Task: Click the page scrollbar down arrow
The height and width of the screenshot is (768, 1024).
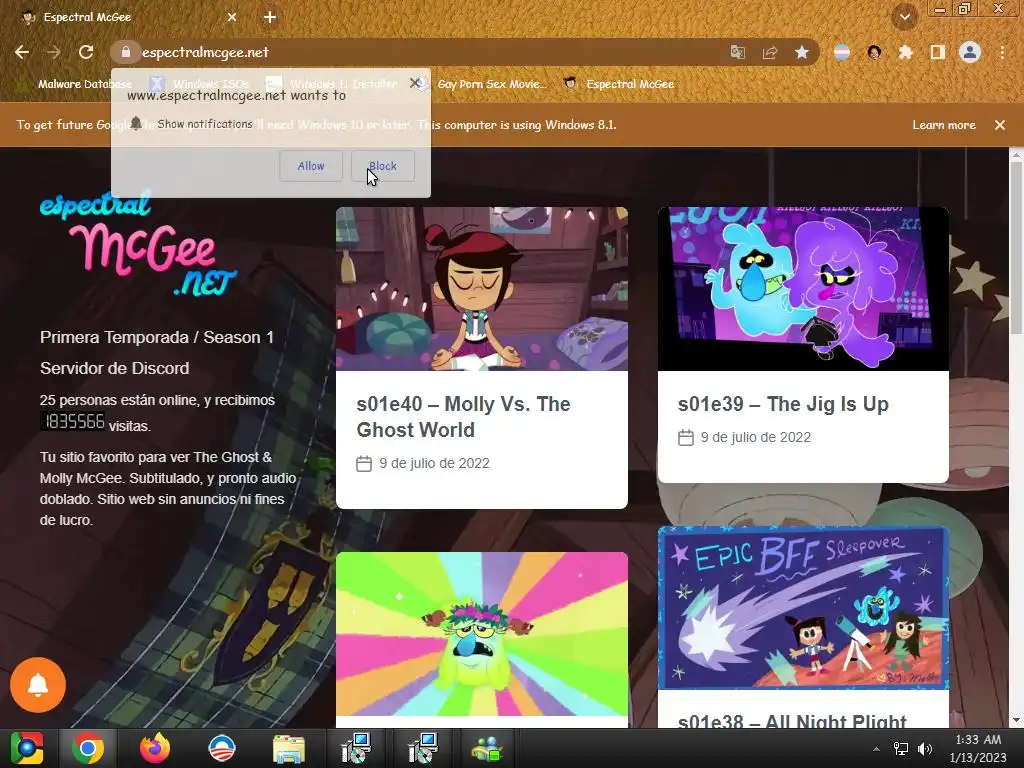Action: 1016,720
